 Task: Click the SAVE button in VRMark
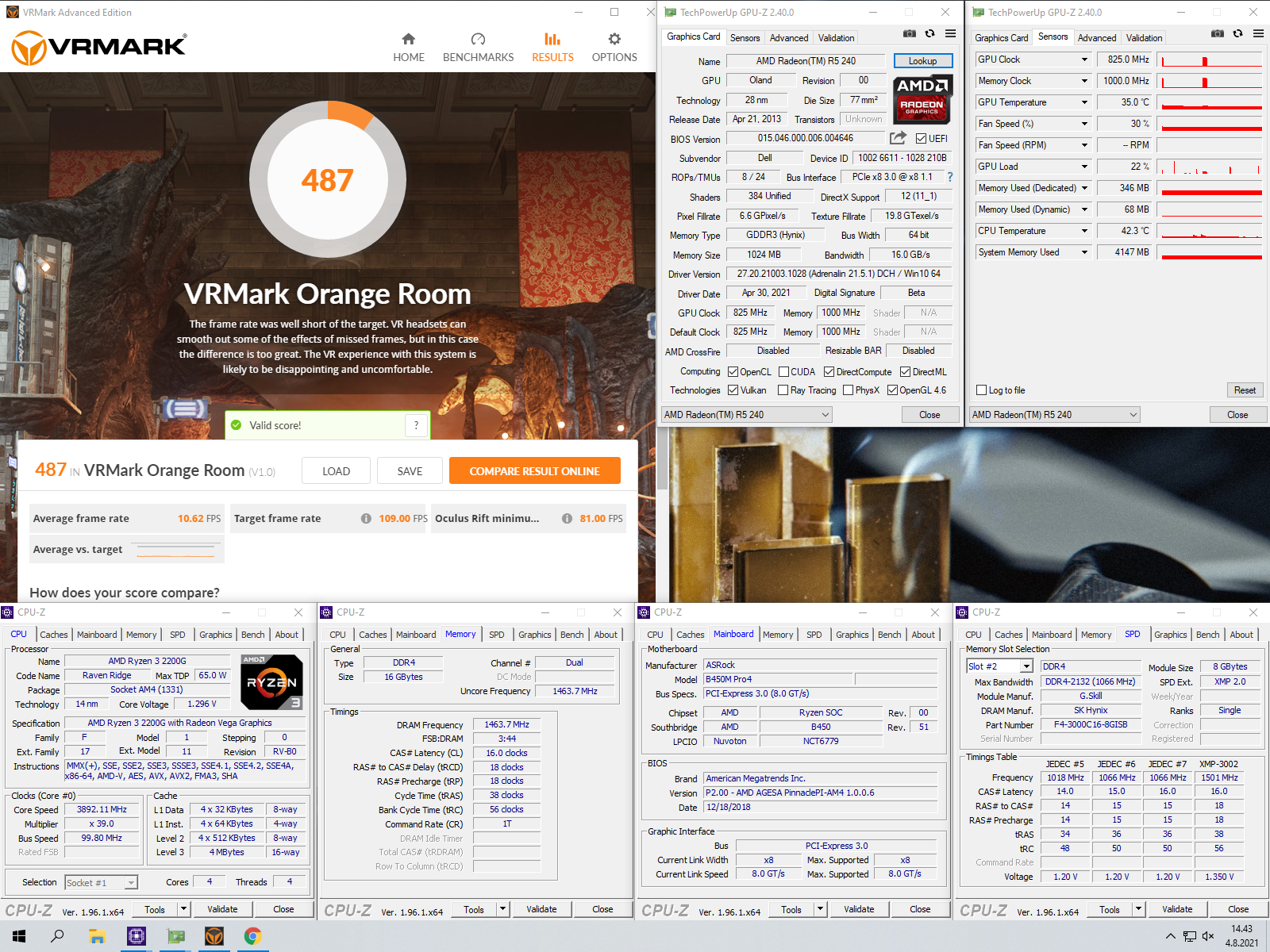tap(410, 471)
